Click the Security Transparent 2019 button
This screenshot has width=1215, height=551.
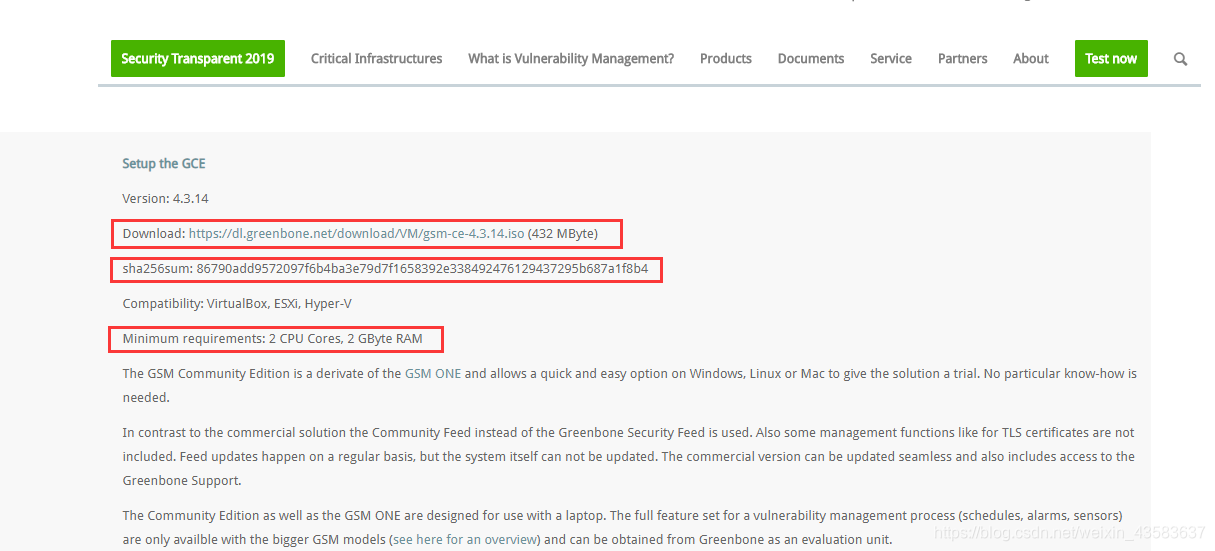(x=198, y=58)
